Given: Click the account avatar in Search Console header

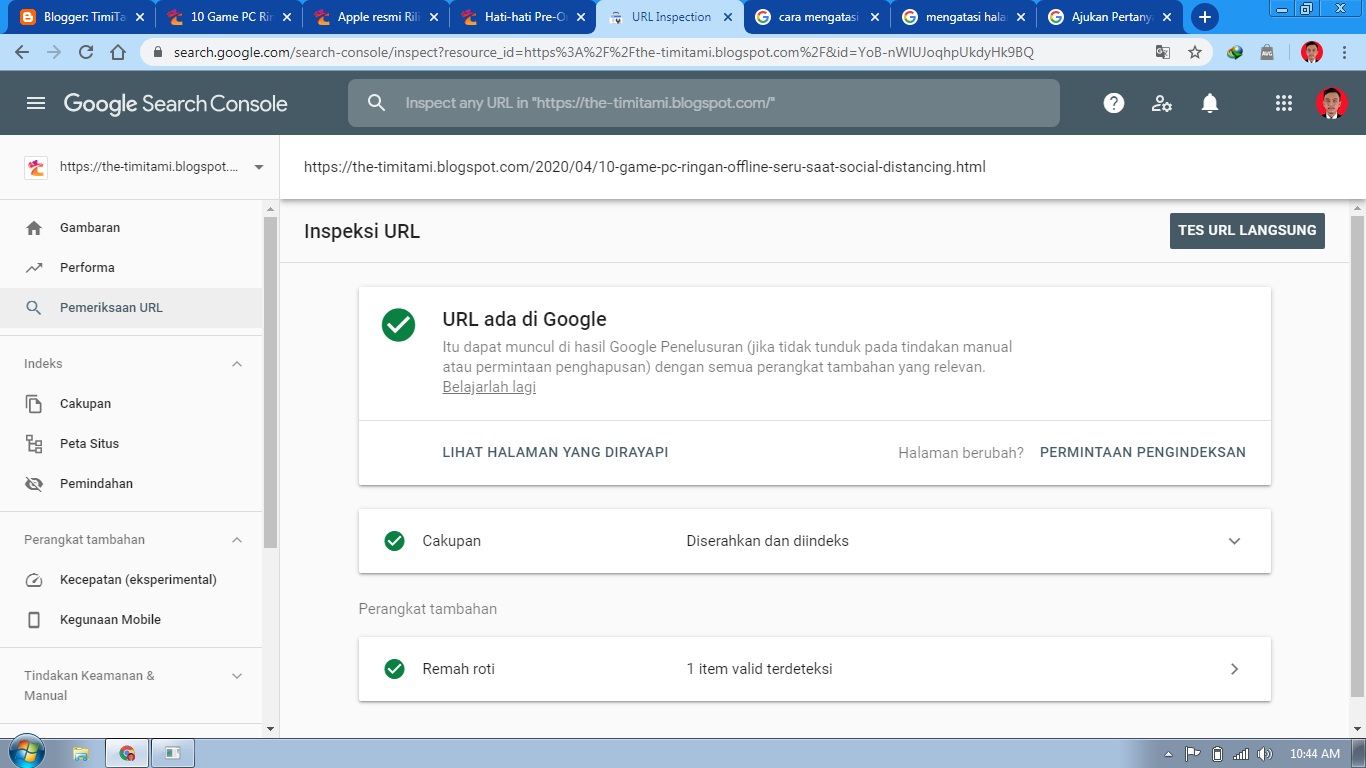Looking at the screenshot, I should point(1331,103).
